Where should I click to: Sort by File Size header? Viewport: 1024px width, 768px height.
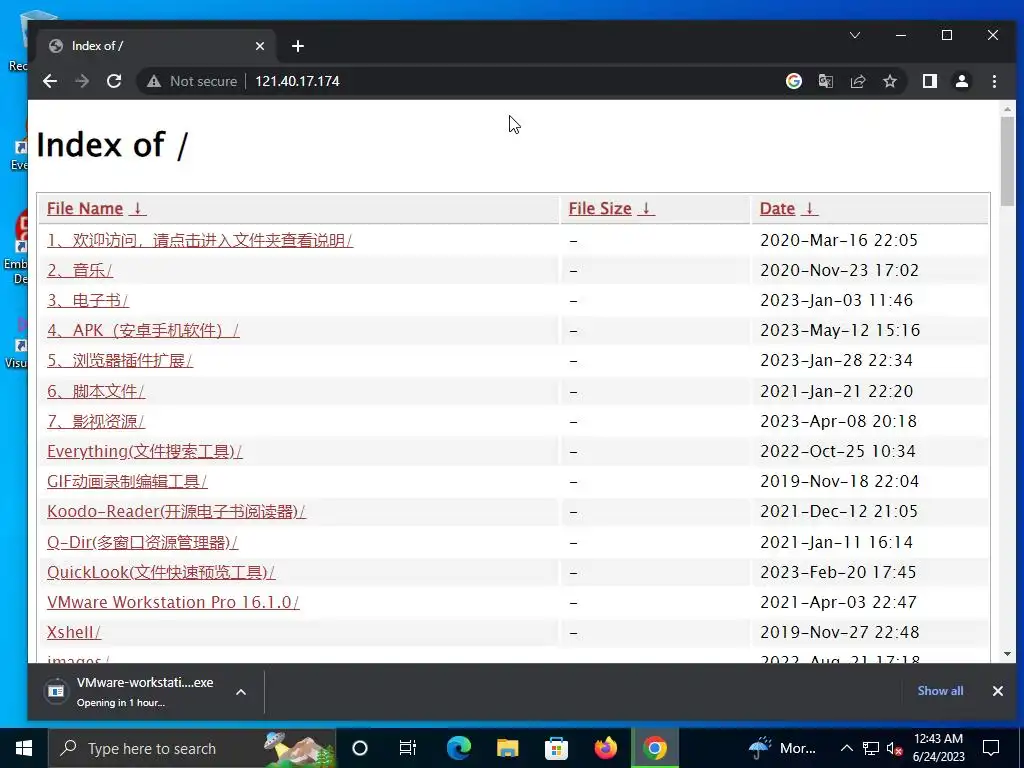coord(600,208)
